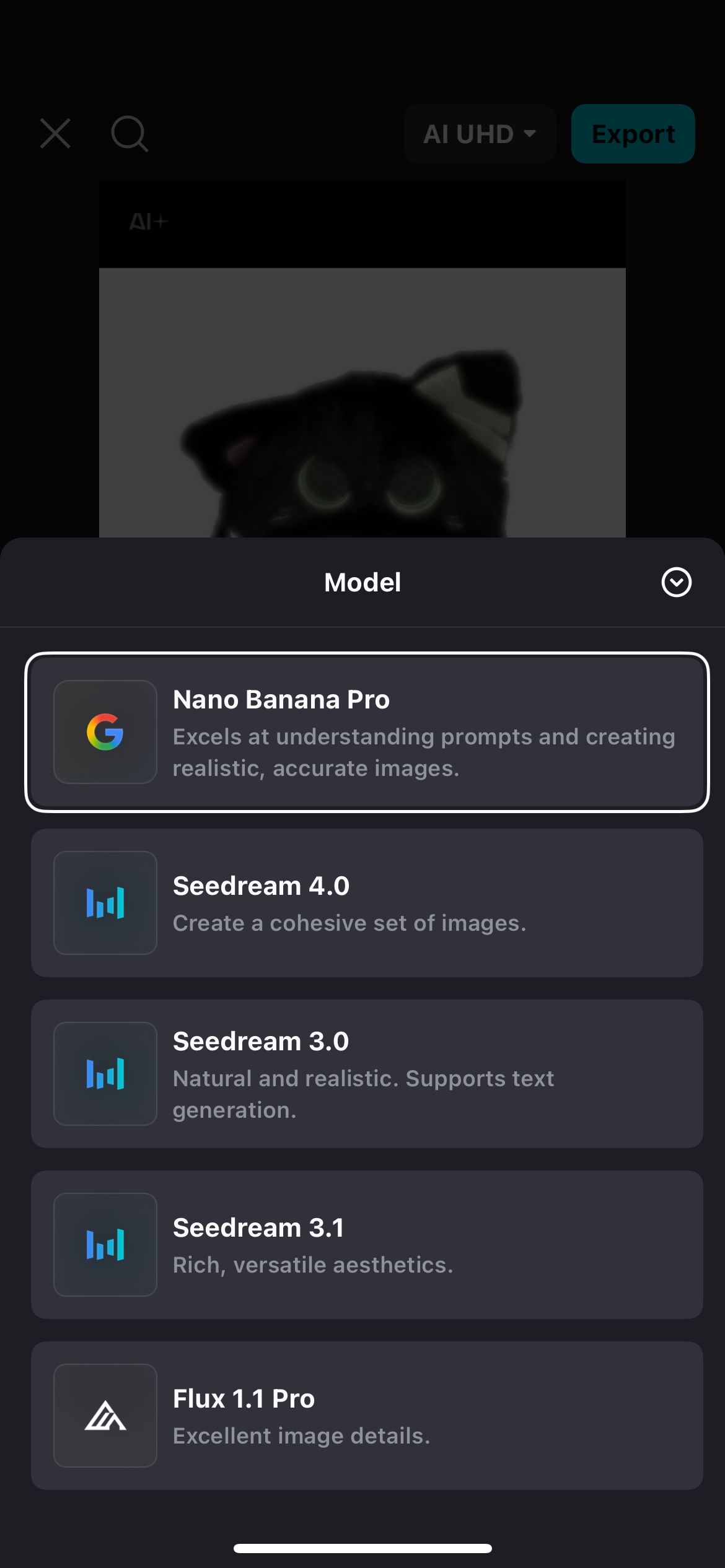Open the AI UHD quality selector

(480, 134)
